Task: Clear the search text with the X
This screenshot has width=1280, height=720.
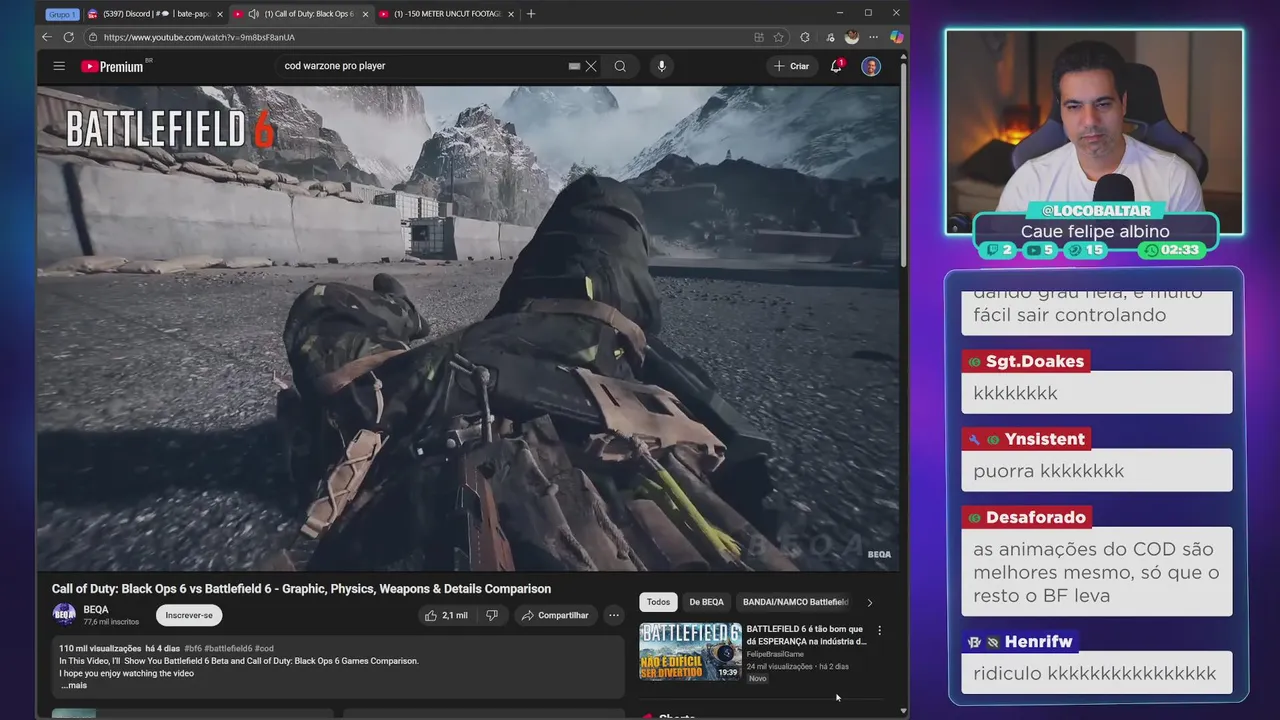Action: point(591,66)
